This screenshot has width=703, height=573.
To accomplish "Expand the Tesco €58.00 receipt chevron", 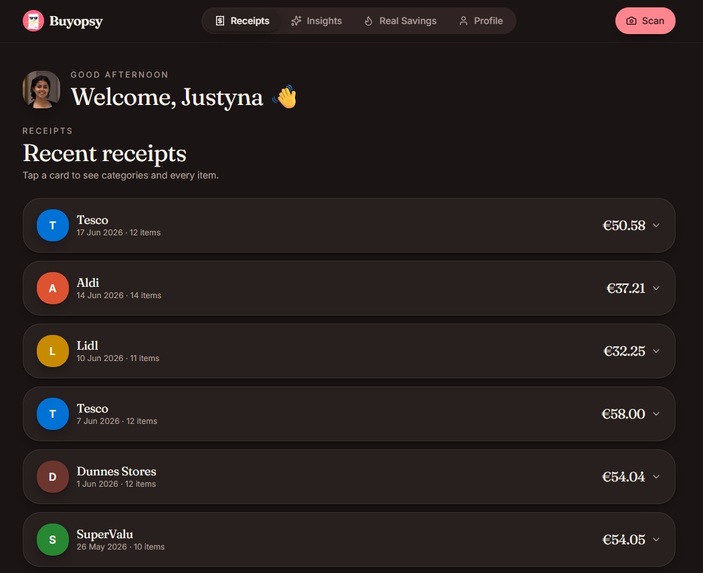I will tap(656, 413).
